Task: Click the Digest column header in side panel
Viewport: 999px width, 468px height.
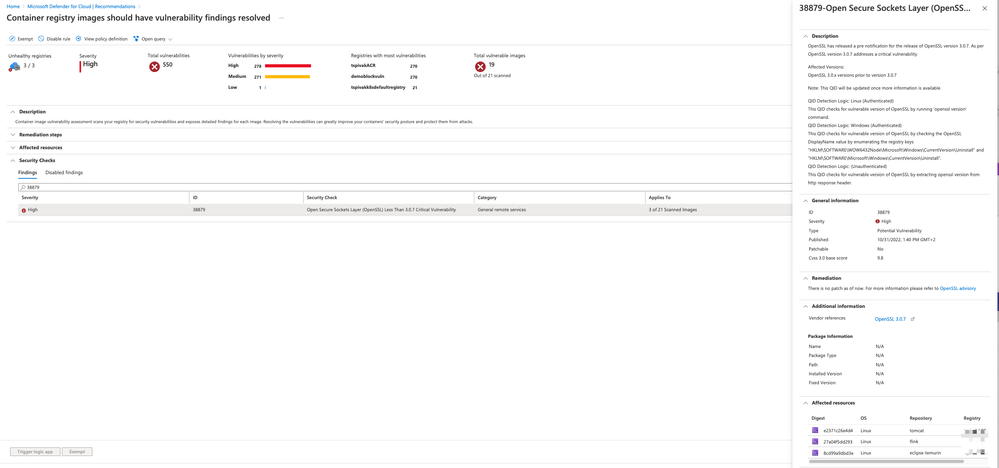Action: tap(818, 418)
